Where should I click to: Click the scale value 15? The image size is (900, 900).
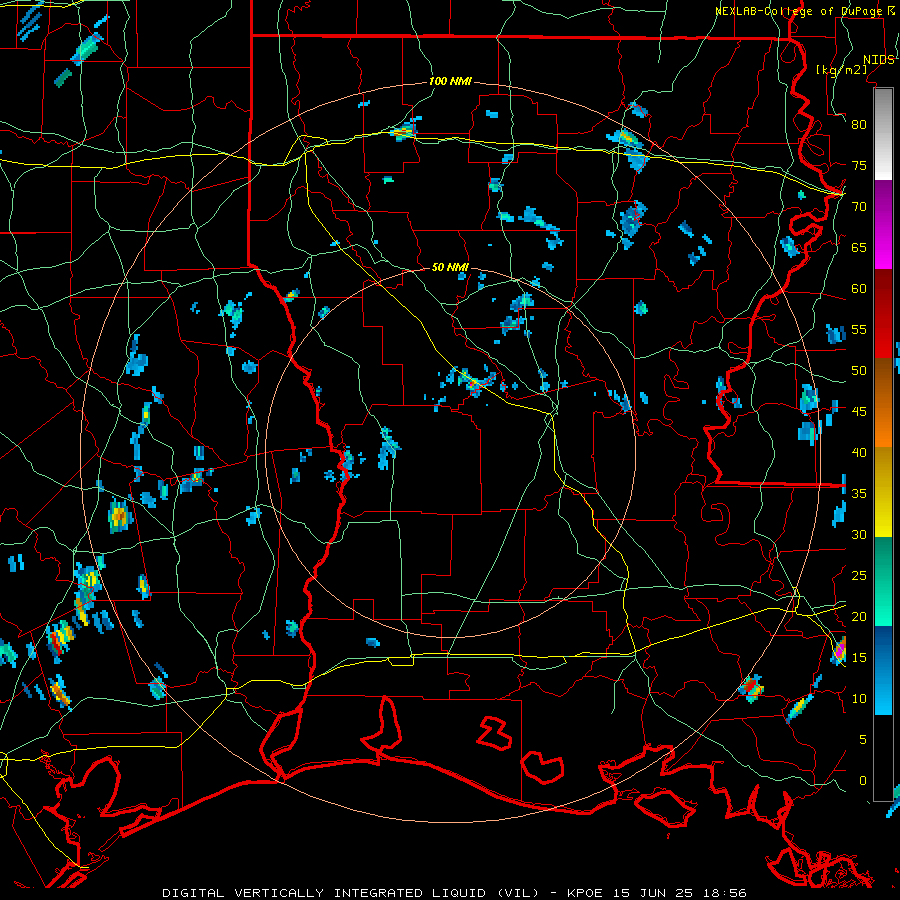pyautogui.click(x=859, y=658)
